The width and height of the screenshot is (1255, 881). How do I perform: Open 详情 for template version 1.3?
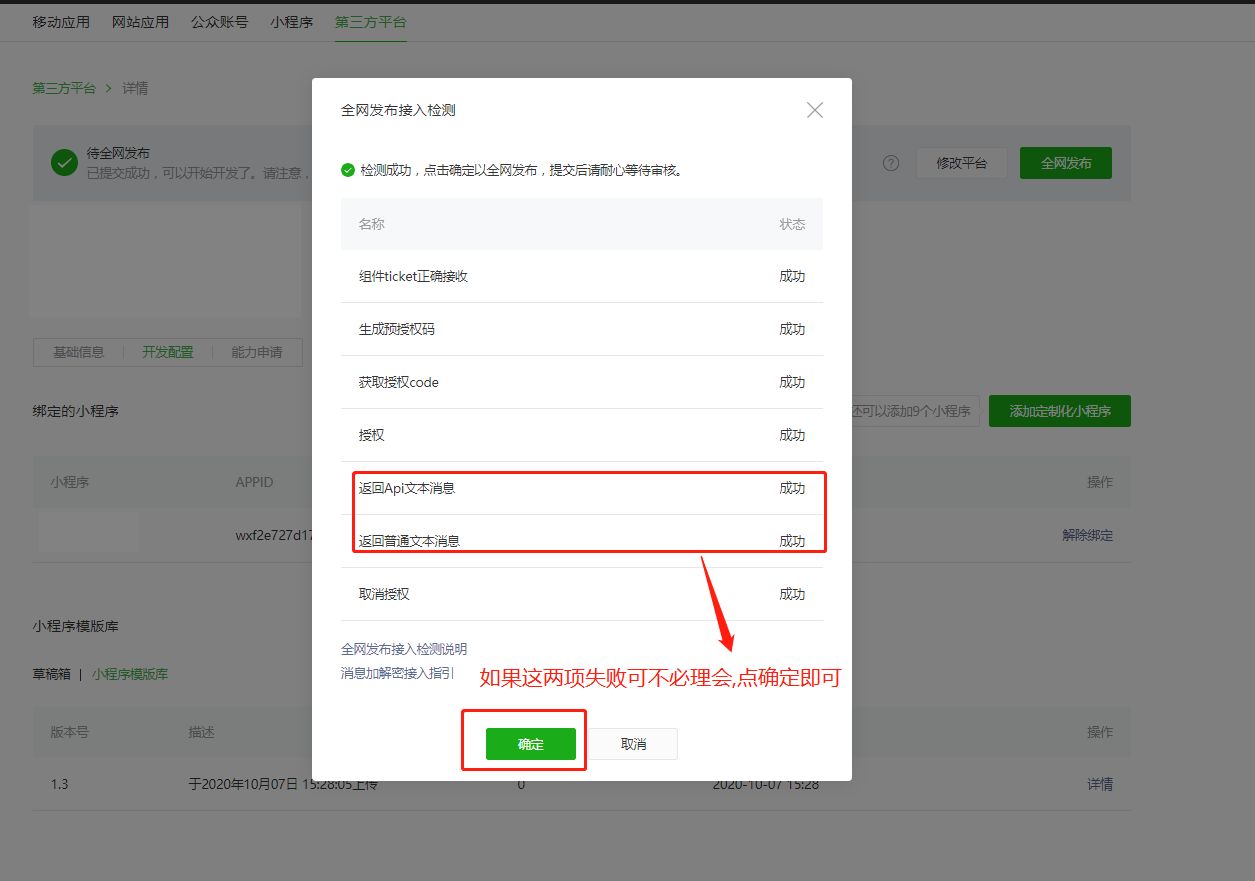point(1100,784)
